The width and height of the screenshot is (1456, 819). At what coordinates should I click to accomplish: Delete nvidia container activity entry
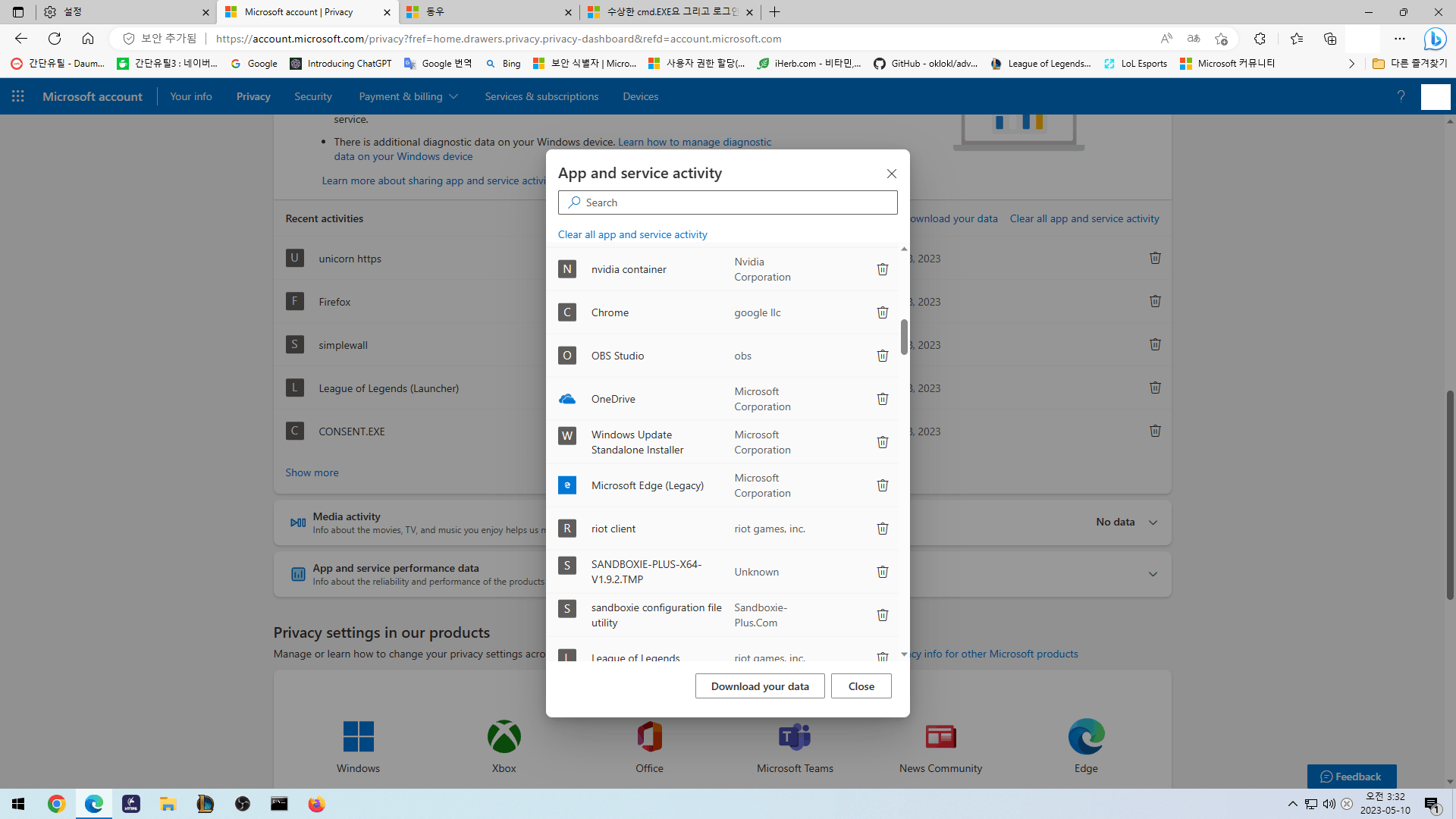(x=883, y=269)
